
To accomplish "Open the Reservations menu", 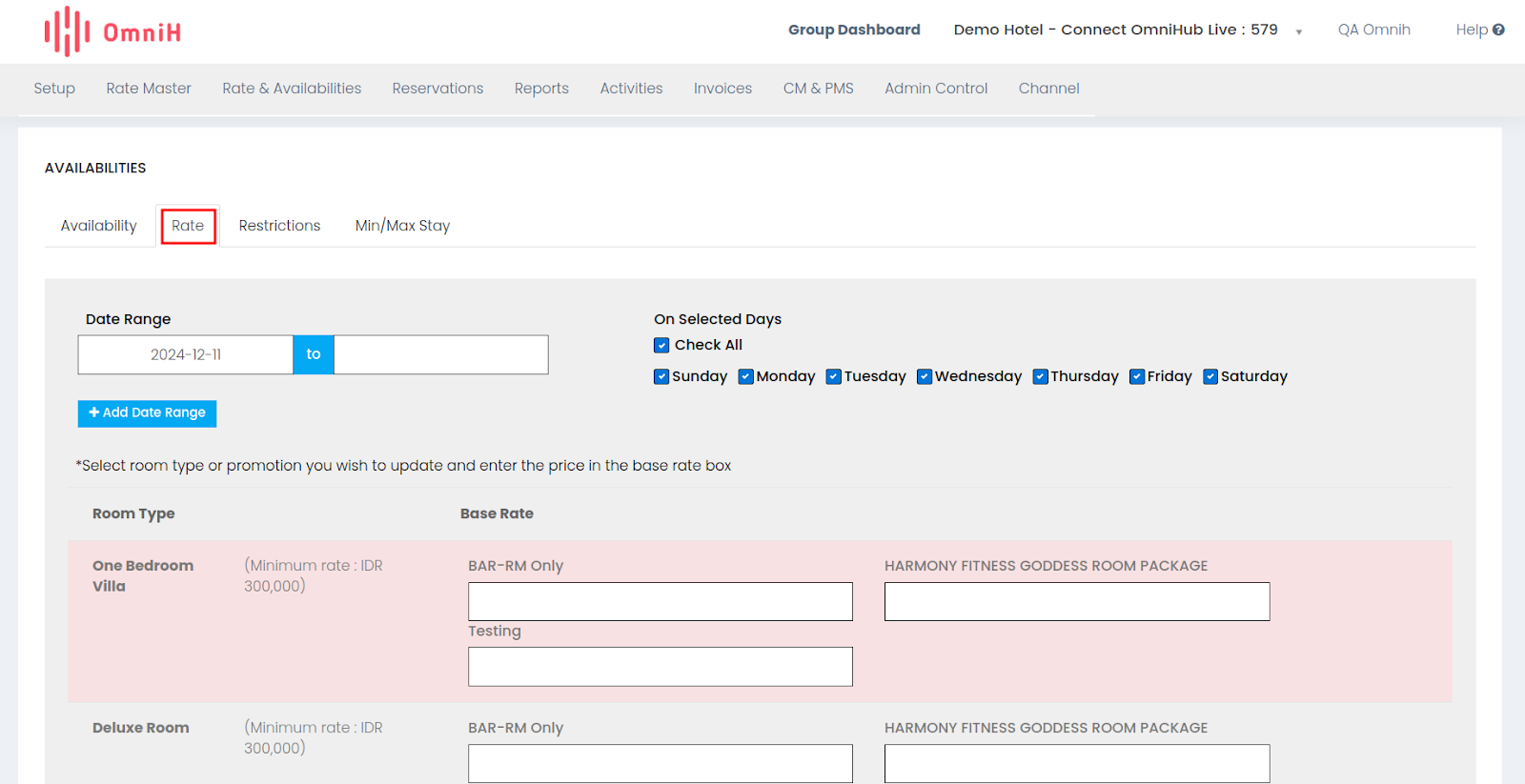I will click(437, 88).
